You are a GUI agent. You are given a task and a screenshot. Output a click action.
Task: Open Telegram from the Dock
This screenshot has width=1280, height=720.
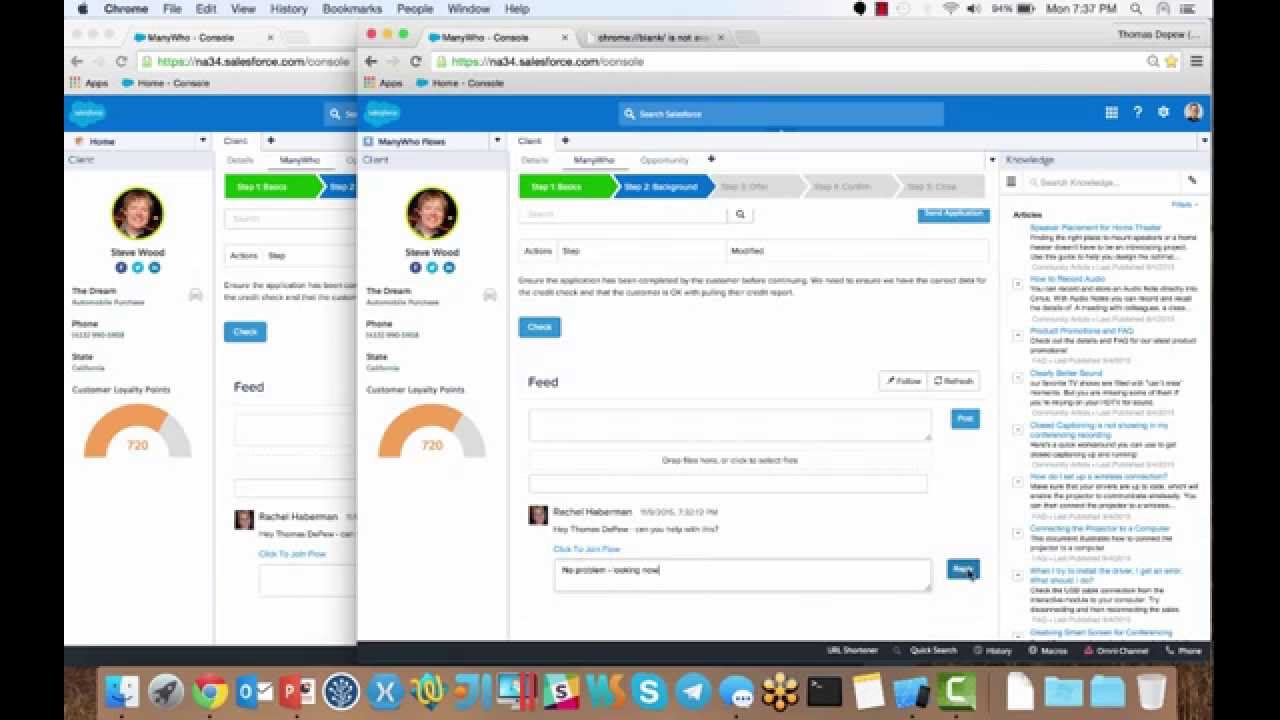(x=693, y=692)
